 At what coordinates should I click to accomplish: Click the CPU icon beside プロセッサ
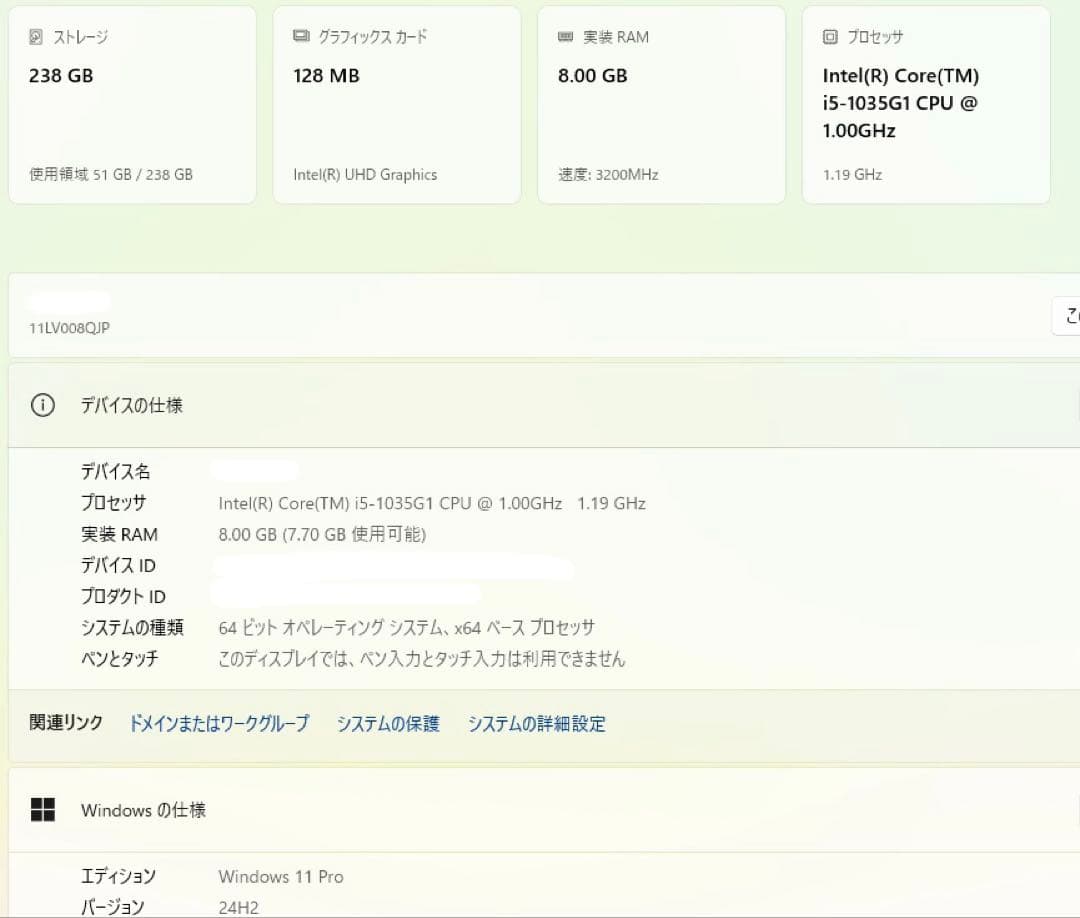[830, 37]
